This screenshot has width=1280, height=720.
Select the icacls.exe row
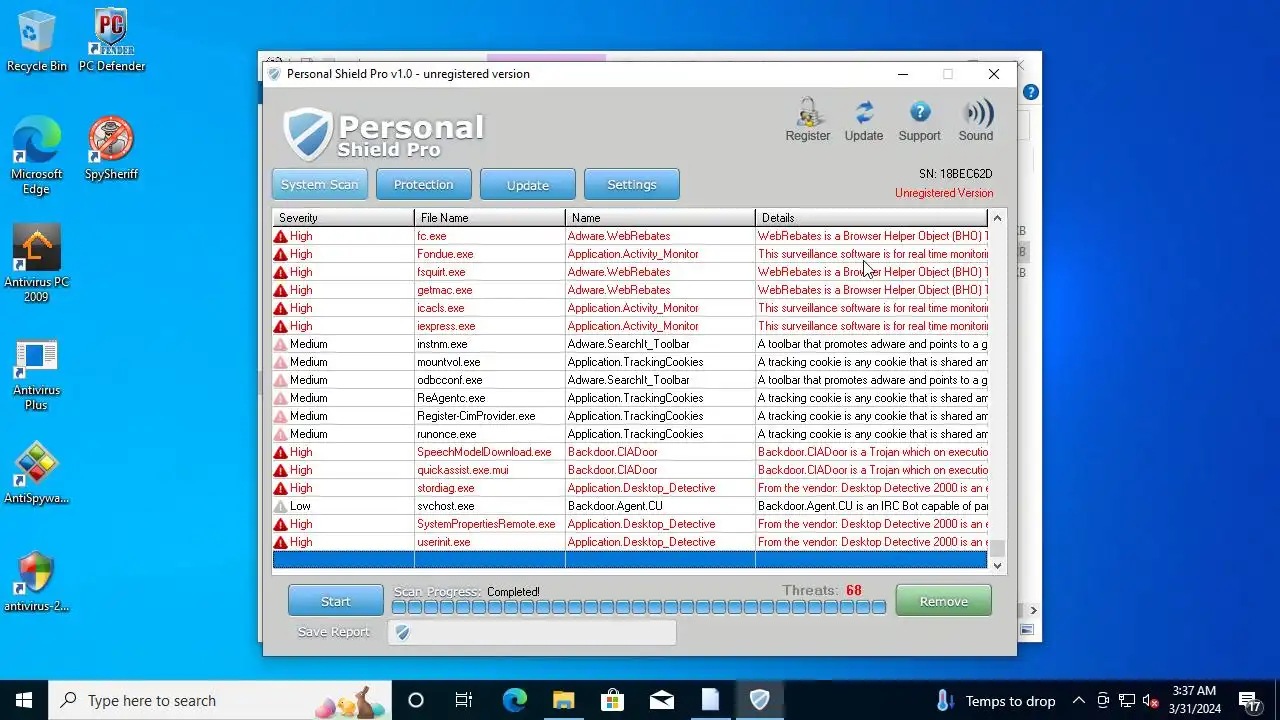pyautogui.click(x=630, y=308)
